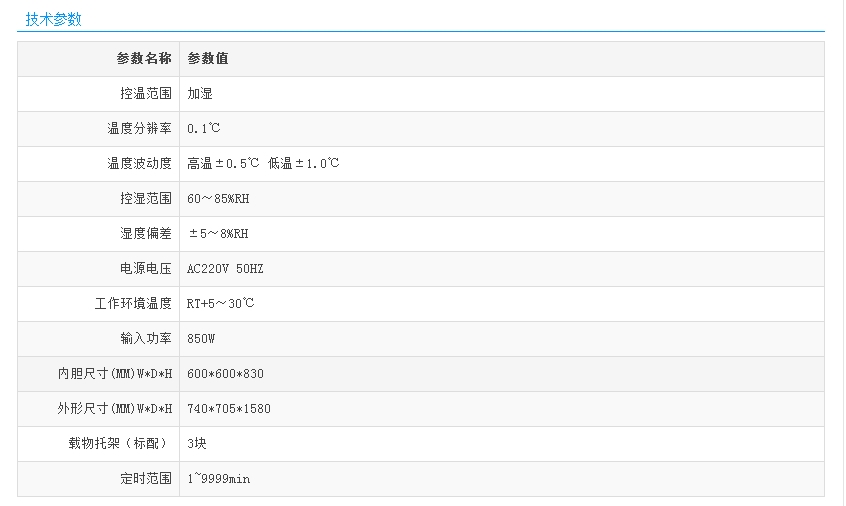Click the 1~9999min timer range value

point(218,479)
